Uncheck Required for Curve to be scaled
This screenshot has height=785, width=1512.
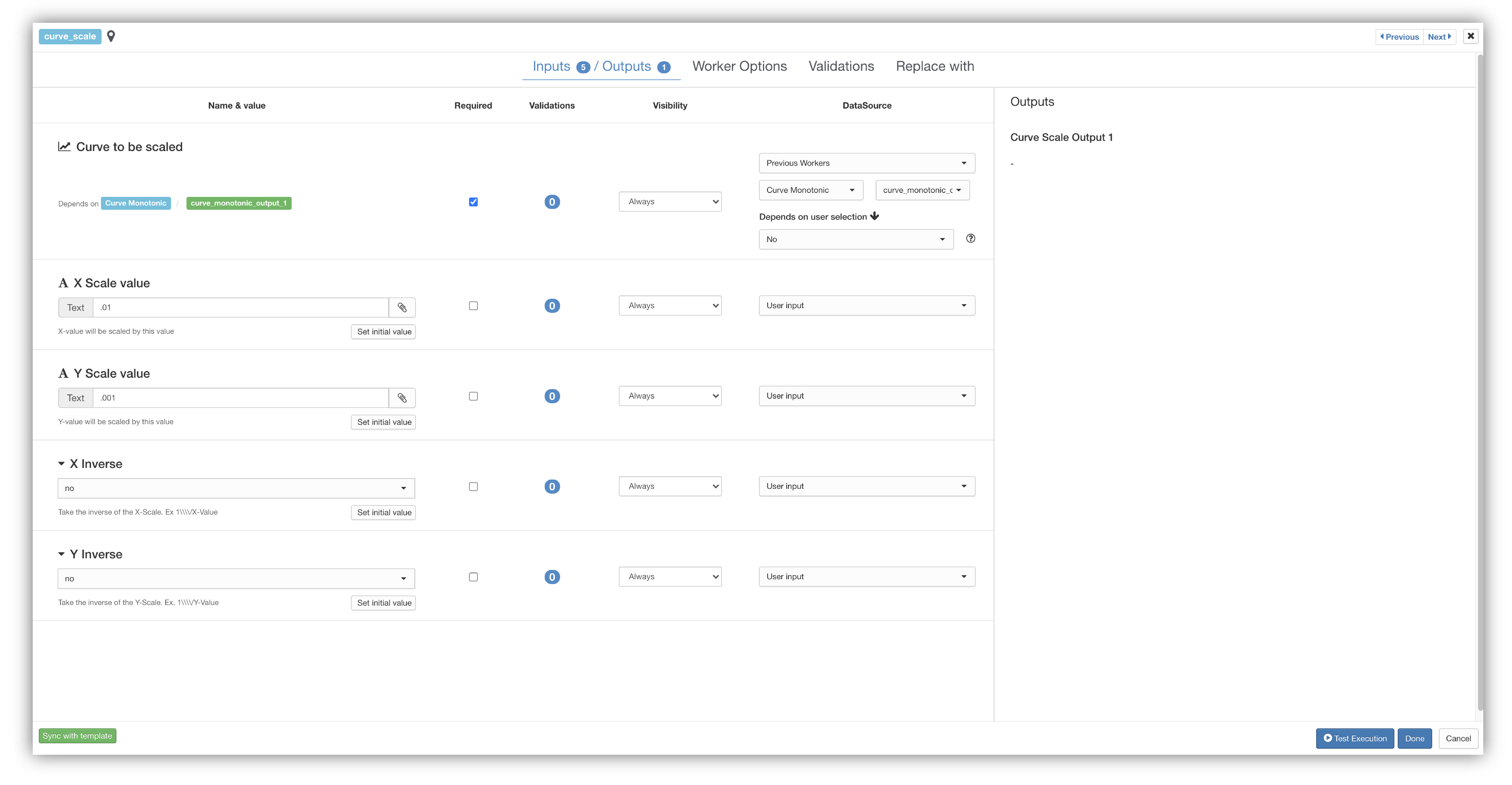click(473, 202)
